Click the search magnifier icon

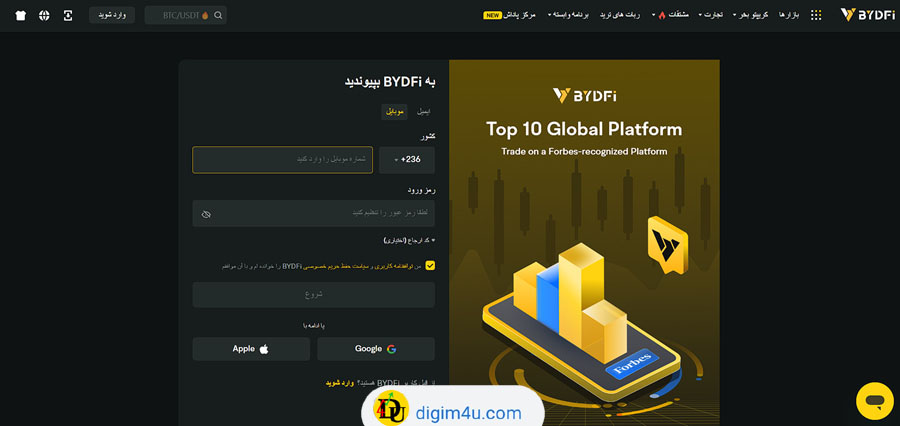(x=218, y=16)
